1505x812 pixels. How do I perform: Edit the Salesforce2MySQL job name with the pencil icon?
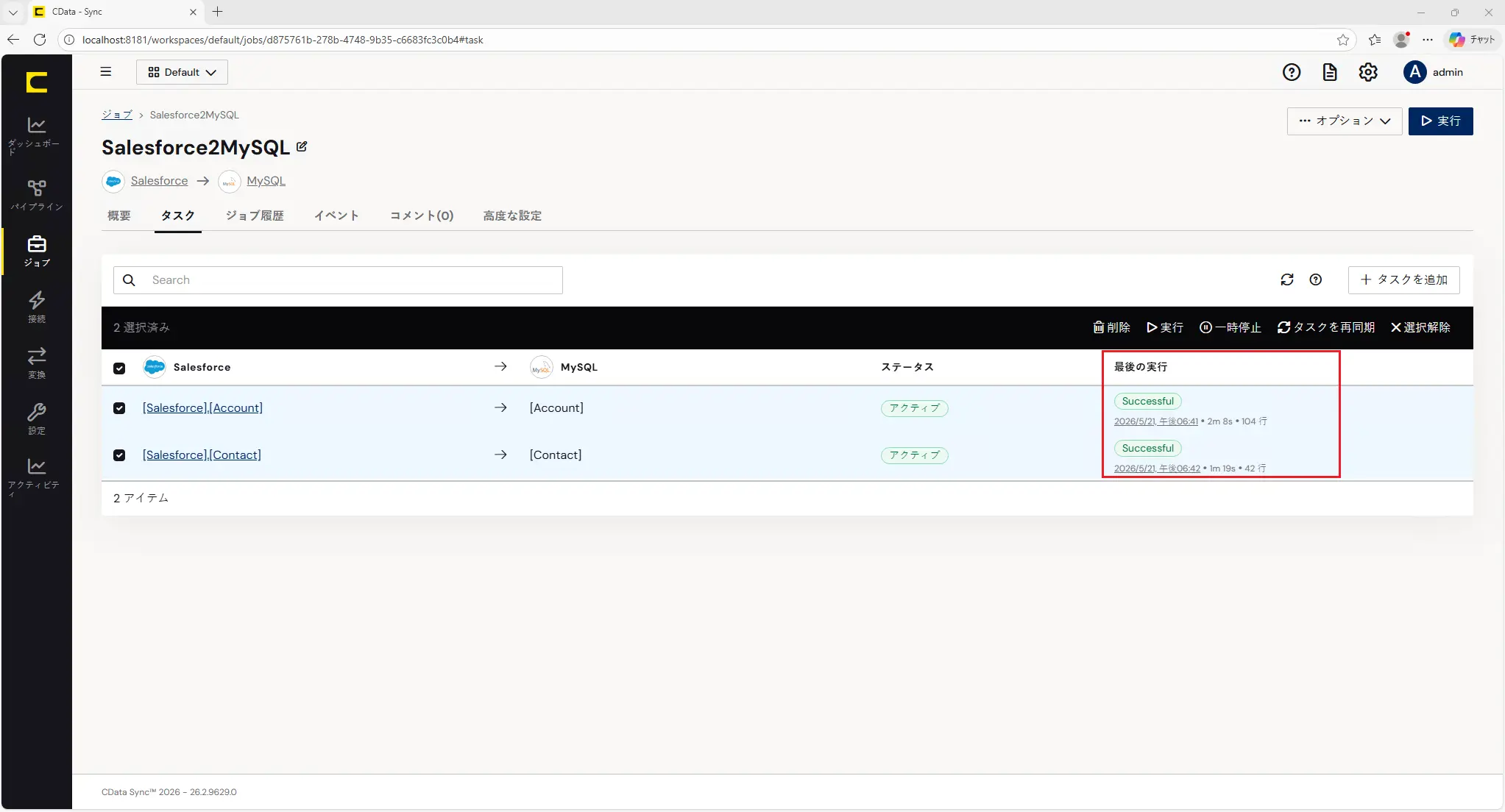point(302,147)
